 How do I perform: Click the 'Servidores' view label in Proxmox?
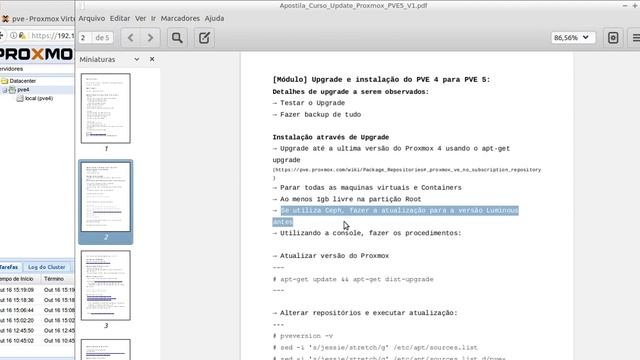coord(11,69)
